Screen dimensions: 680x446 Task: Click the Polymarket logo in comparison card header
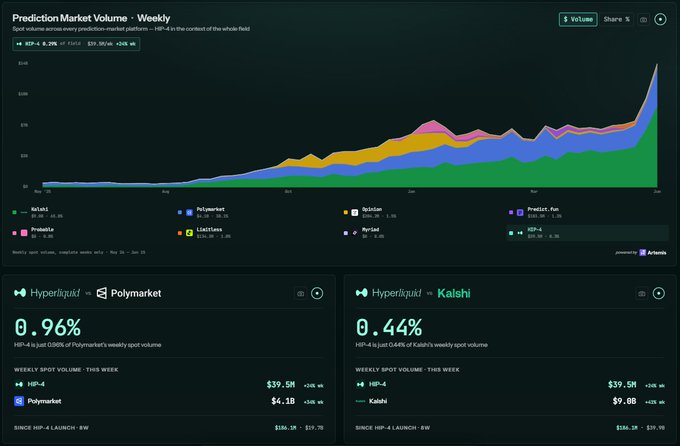click(129, 293)
